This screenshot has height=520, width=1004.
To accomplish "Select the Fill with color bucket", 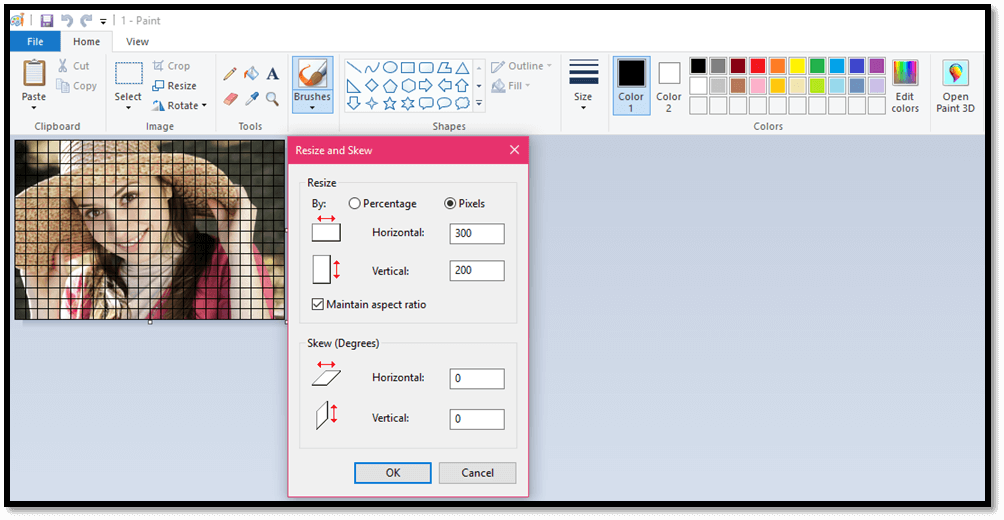I will point(251,74).
